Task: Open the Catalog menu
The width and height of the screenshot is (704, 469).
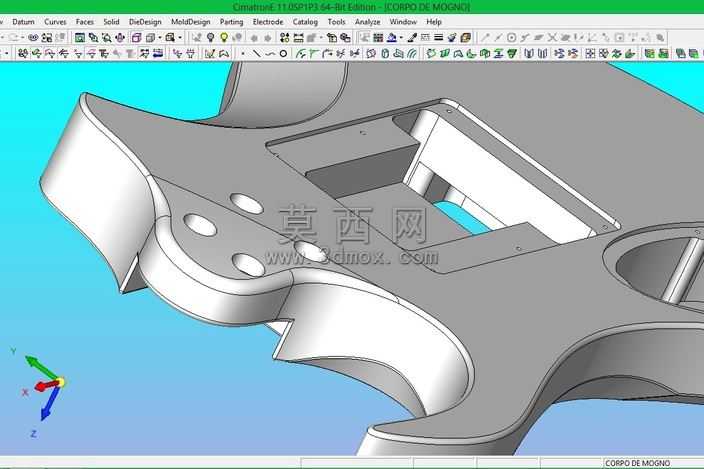Action: coord(305,22)
